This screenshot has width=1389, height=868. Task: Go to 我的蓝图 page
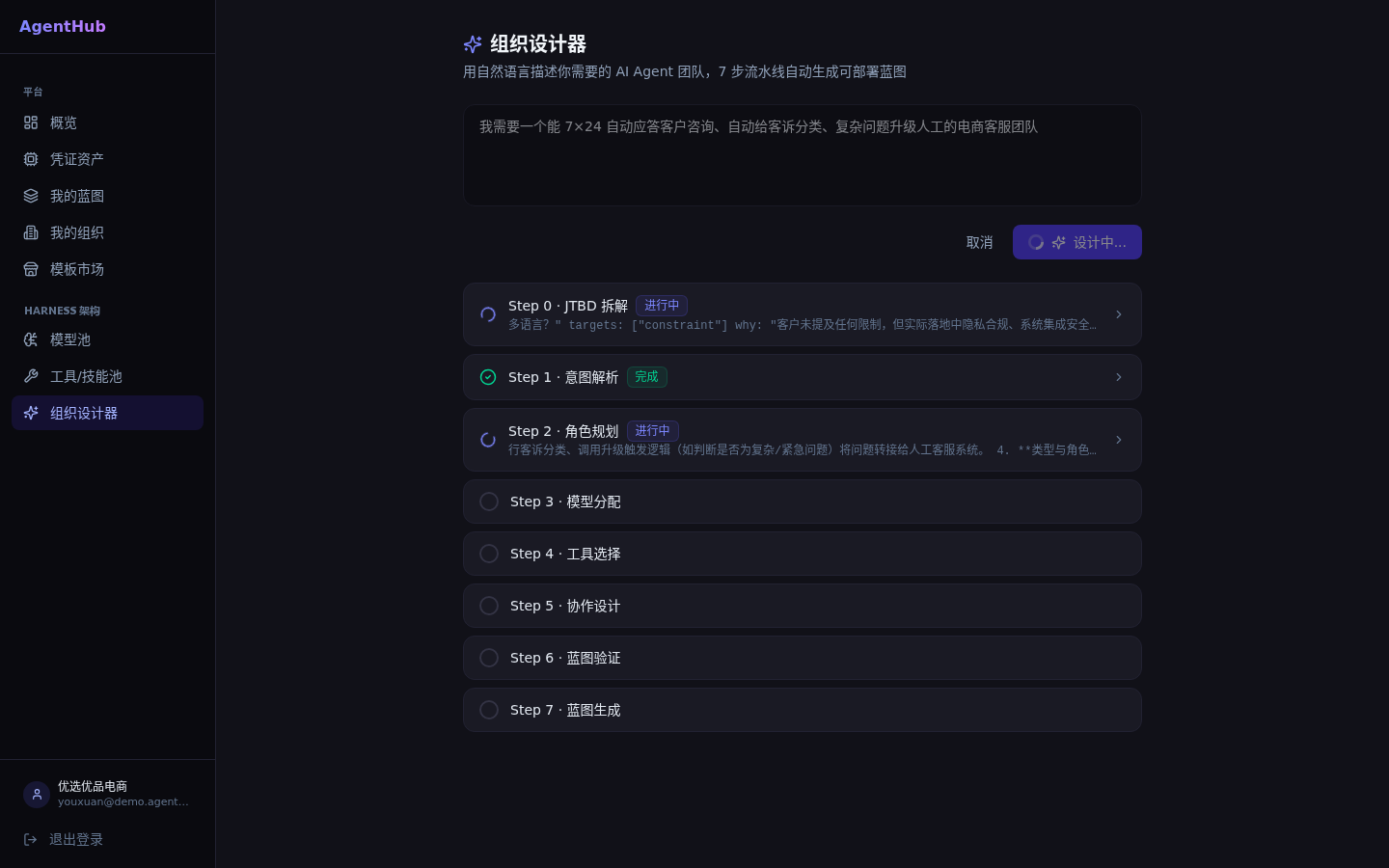107,196
